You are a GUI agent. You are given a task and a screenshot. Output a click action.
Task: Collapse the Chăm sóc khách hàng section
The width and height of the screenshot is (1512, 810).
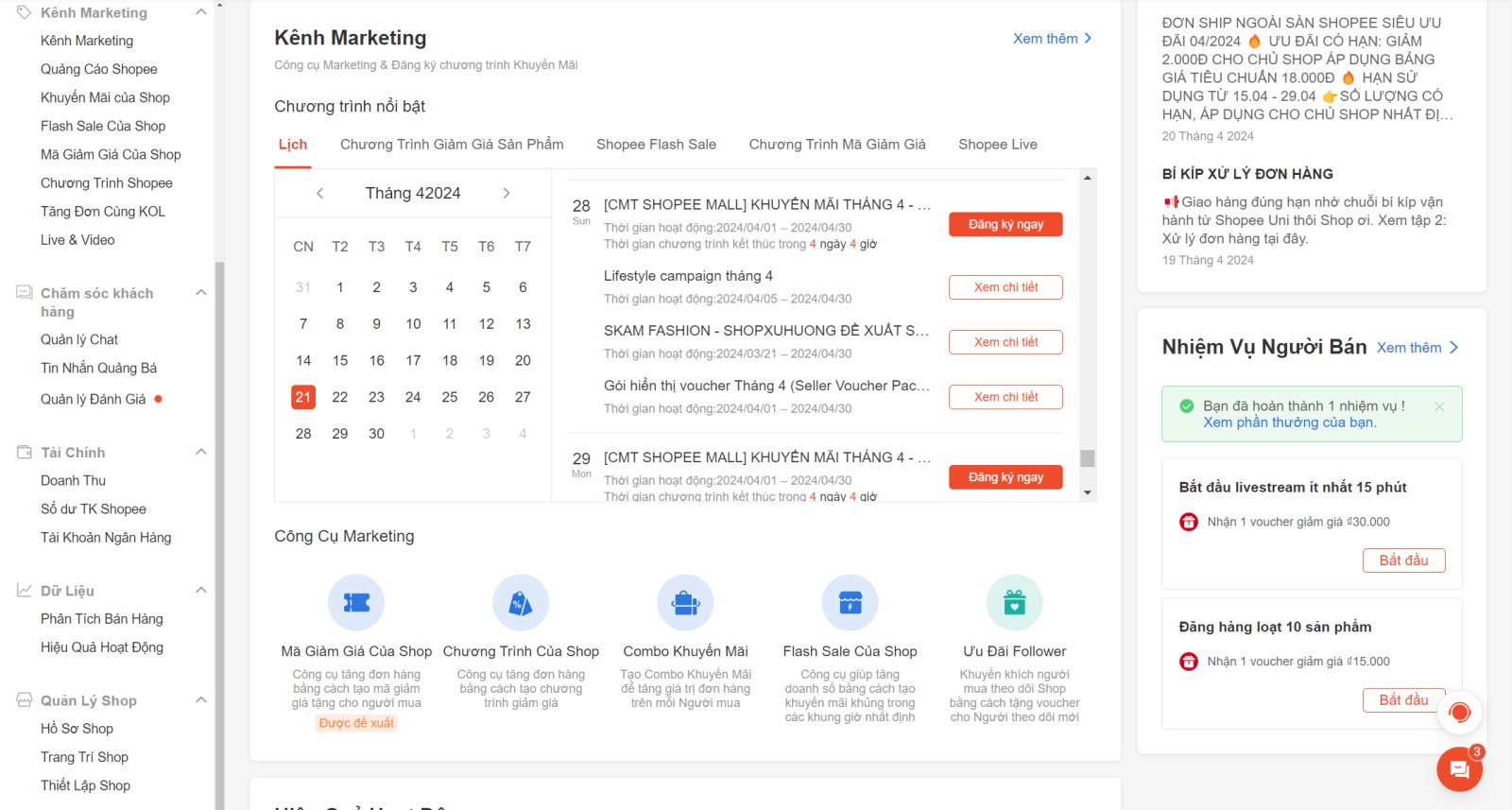[x=200, y=293]
